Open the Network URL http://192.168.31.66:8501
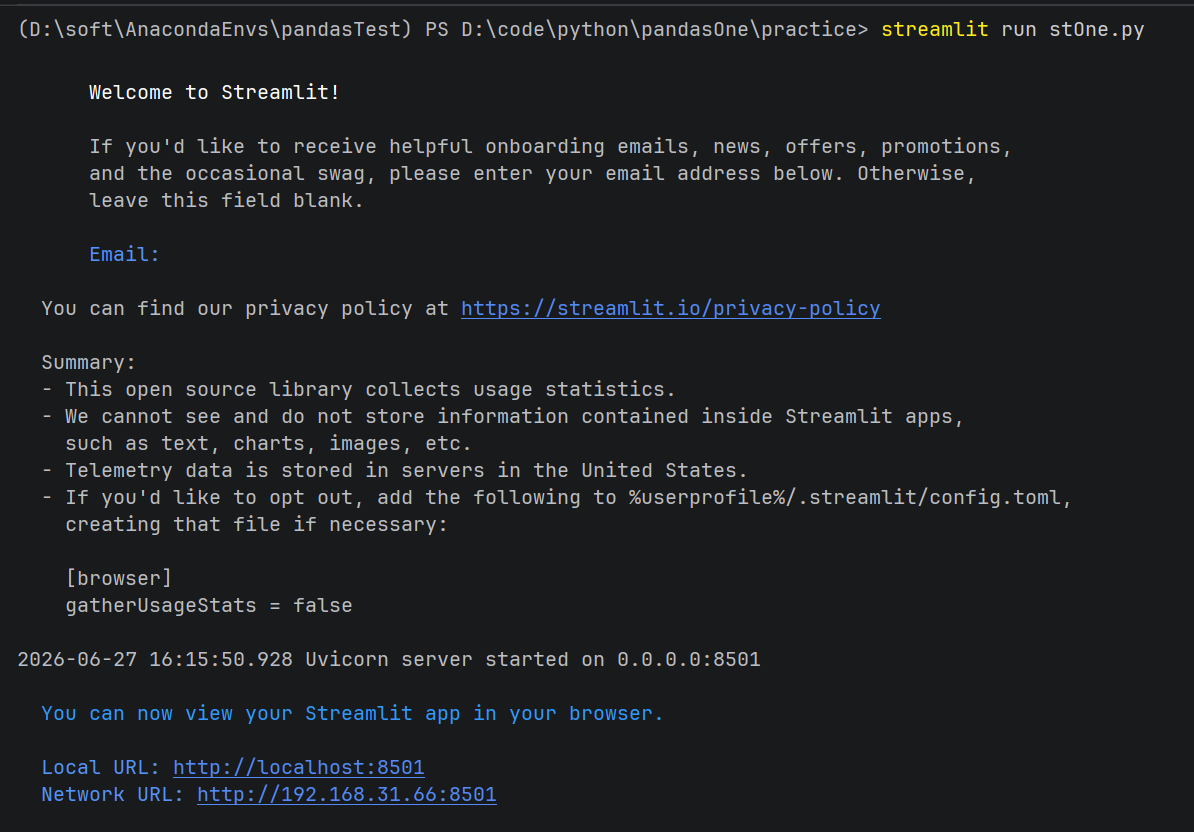This screenshot has height=832, width=1194. [x=346, y=795]
